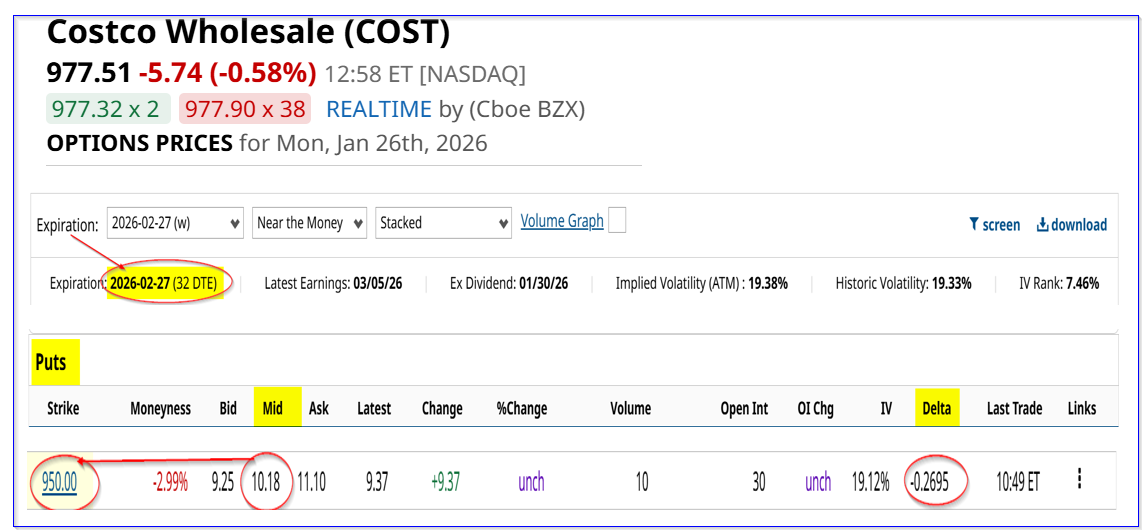The width and height of the screenshot is (1142, 530).
Task: Expand the Stacked view dropdown
Action: click(x=444, y=223)
